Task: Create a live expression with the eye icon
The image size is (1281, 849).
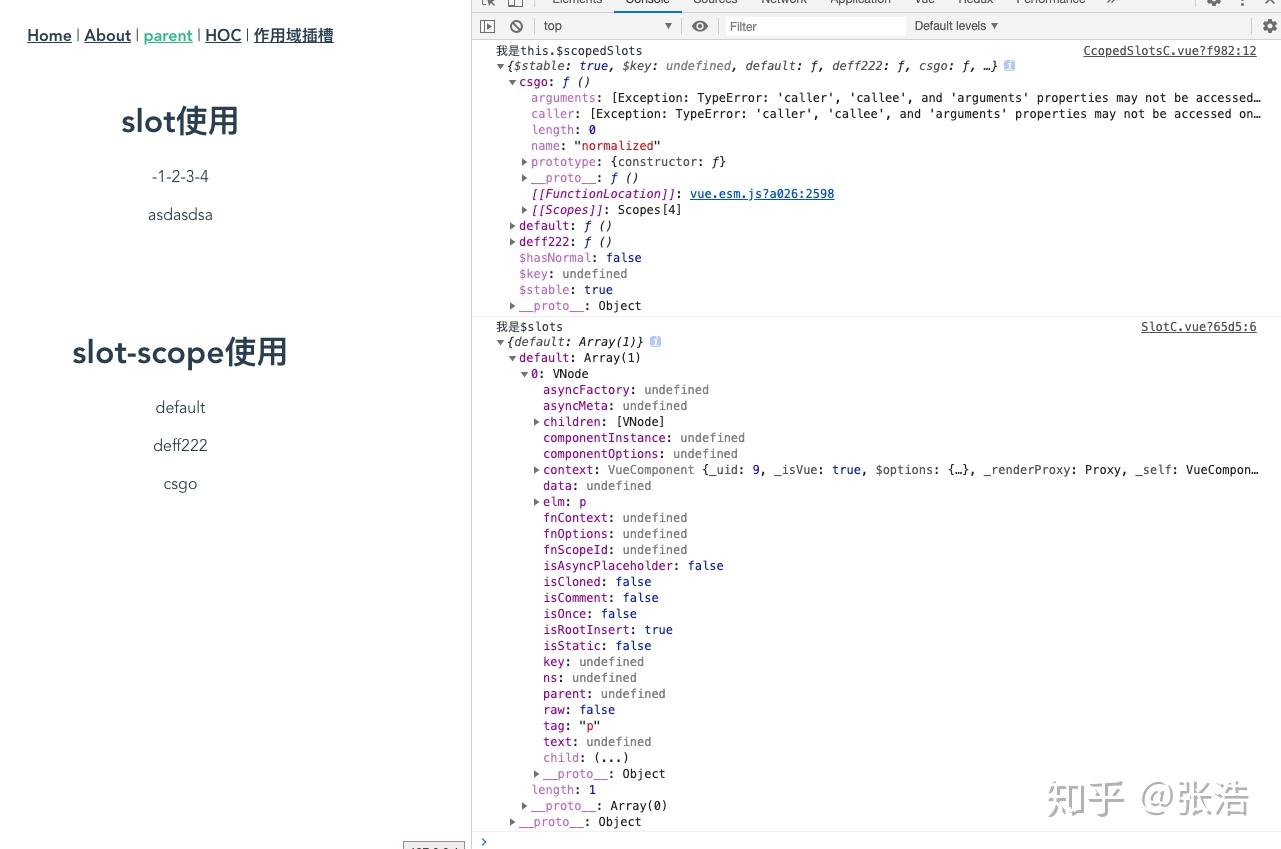Action: pos(700,26)
